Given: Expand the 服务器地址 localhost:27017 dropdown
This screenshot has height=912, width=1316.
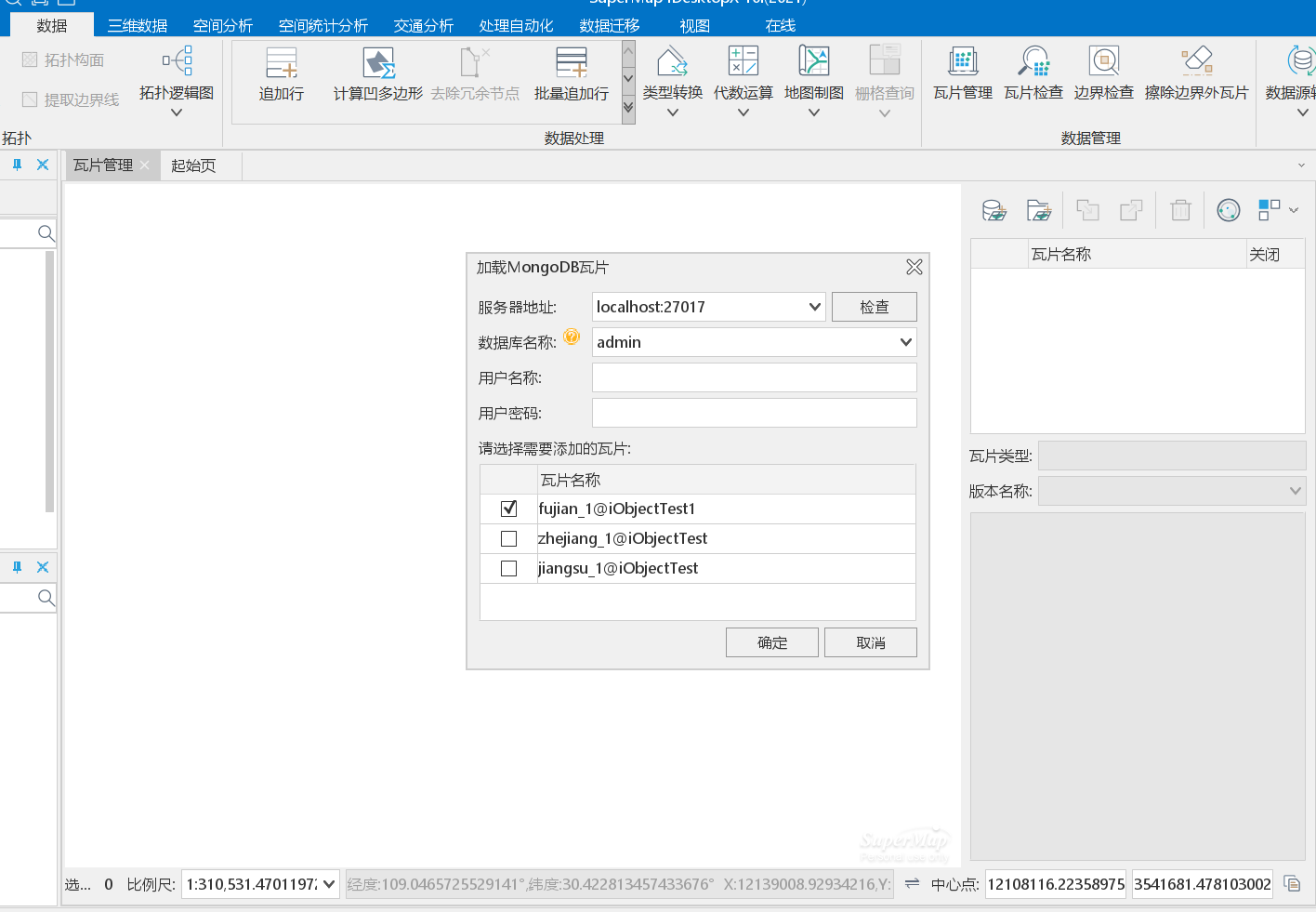Looking at the screenshot, I should (814, 307).
